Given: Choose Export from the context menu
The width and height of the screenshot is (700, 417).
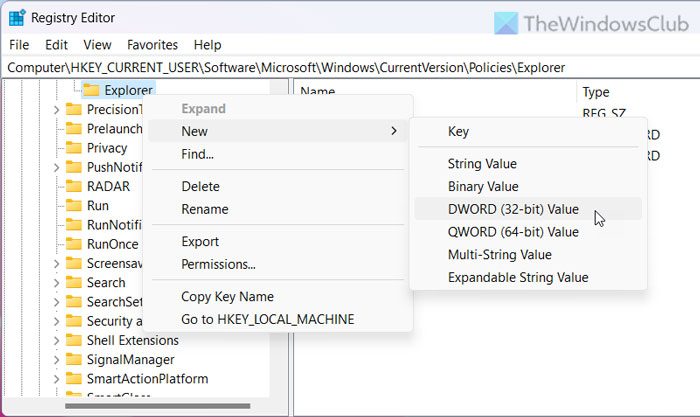Looking at the screenshot, I should (277, 242).
